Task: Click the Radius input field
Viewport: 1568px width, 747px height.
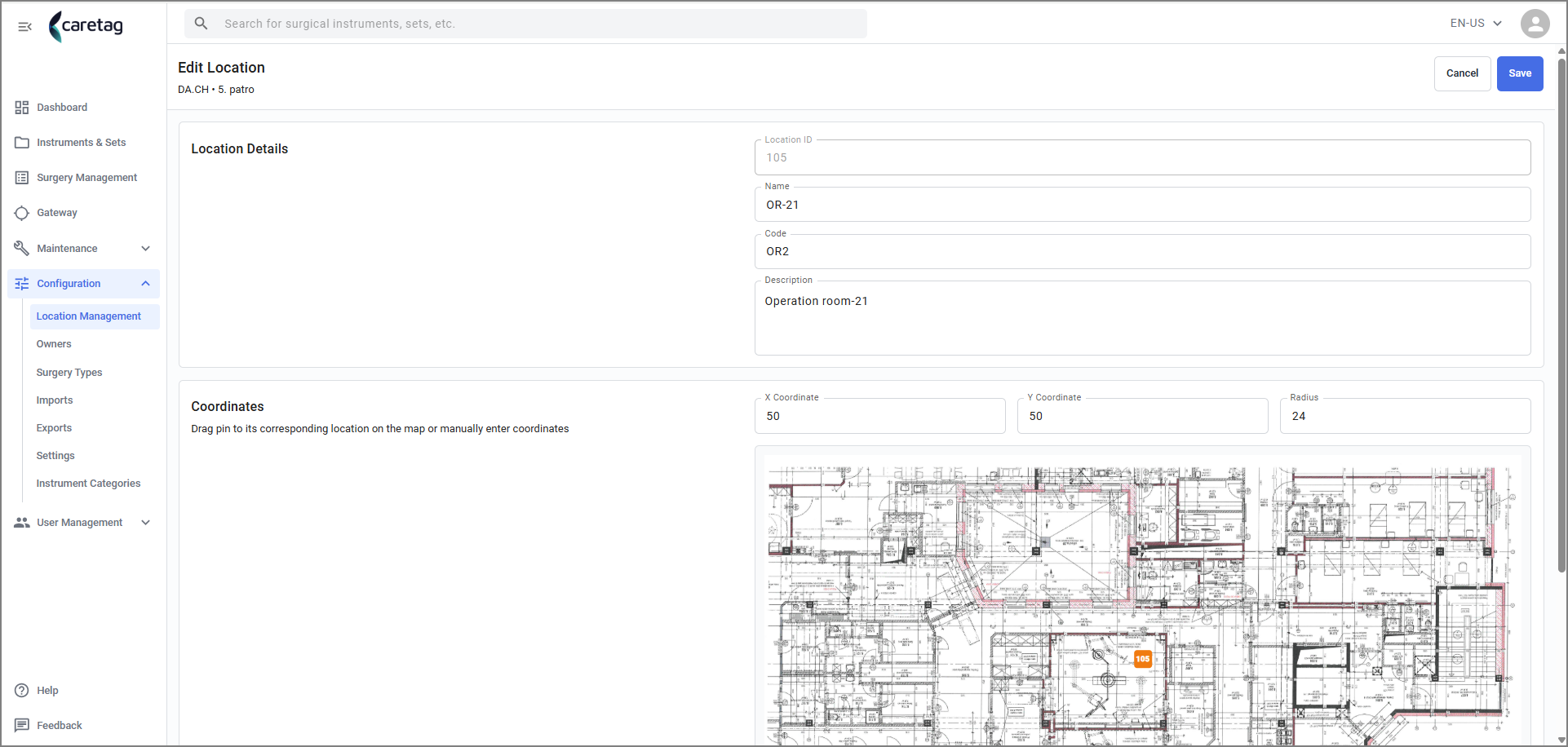Action: tap(1405, 416)
